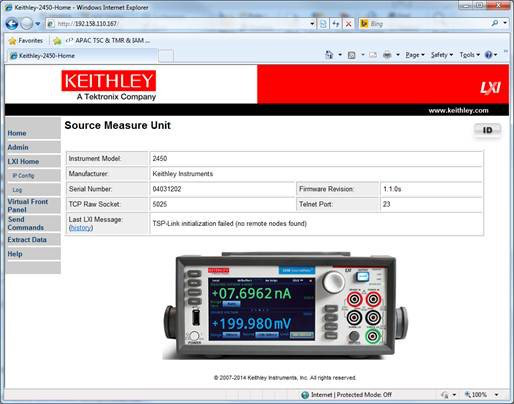Click the browser Back arrow button
514x404 pixels.
[x=12, y=24]
